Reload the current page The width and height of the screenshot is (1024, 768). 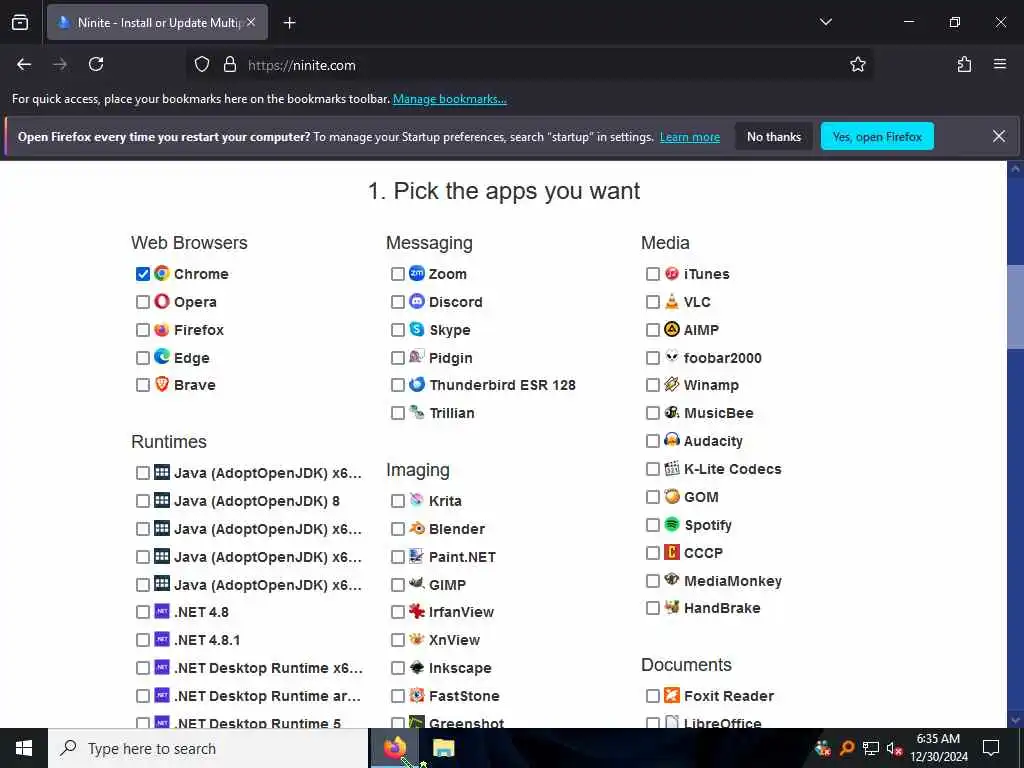coord(96,64)
